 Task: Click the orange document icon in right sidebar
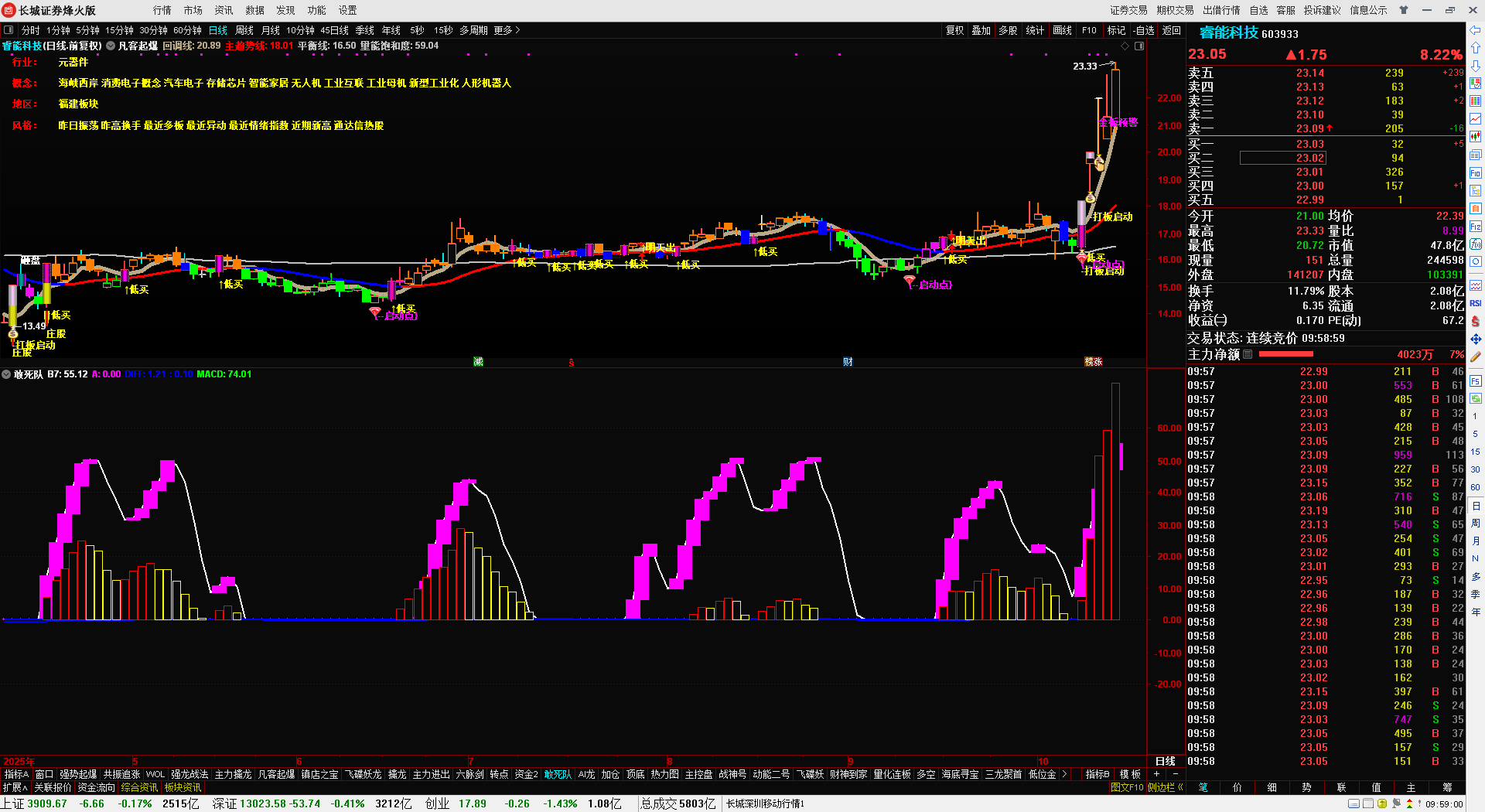pos(1476,208)
